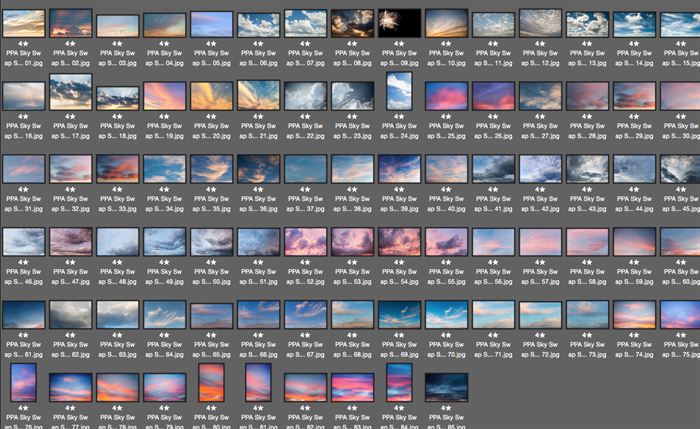Click the 4-star rating under image 12

(x=540, y=46)
